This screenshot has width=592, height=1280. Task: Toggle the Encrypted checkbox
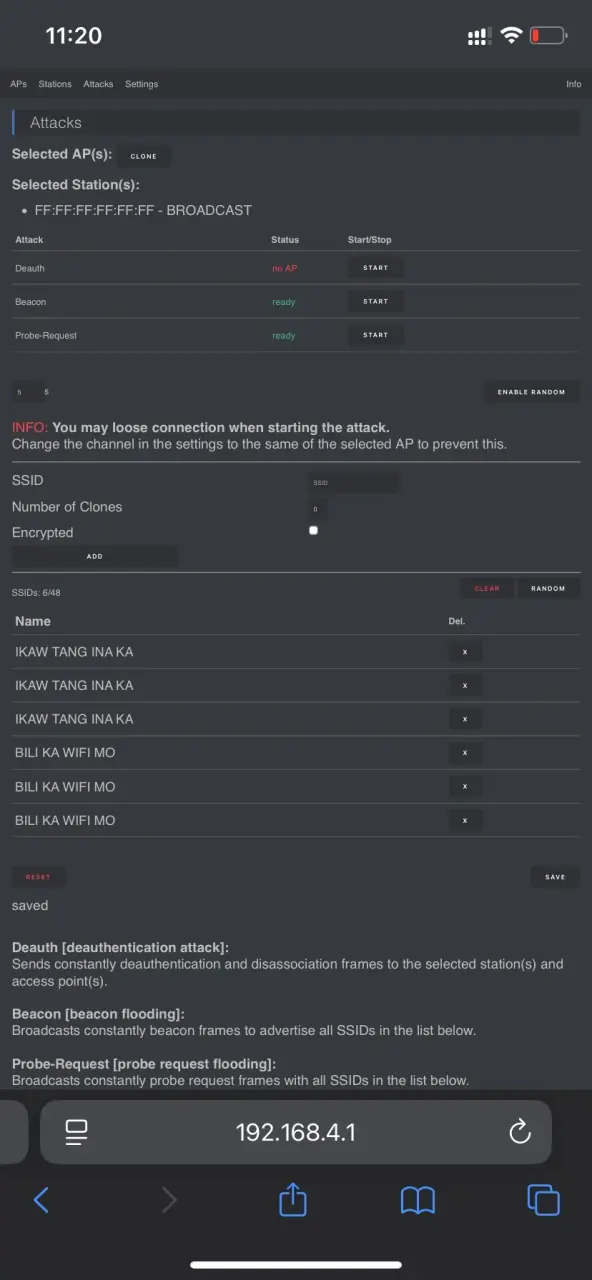coord(313,531)
